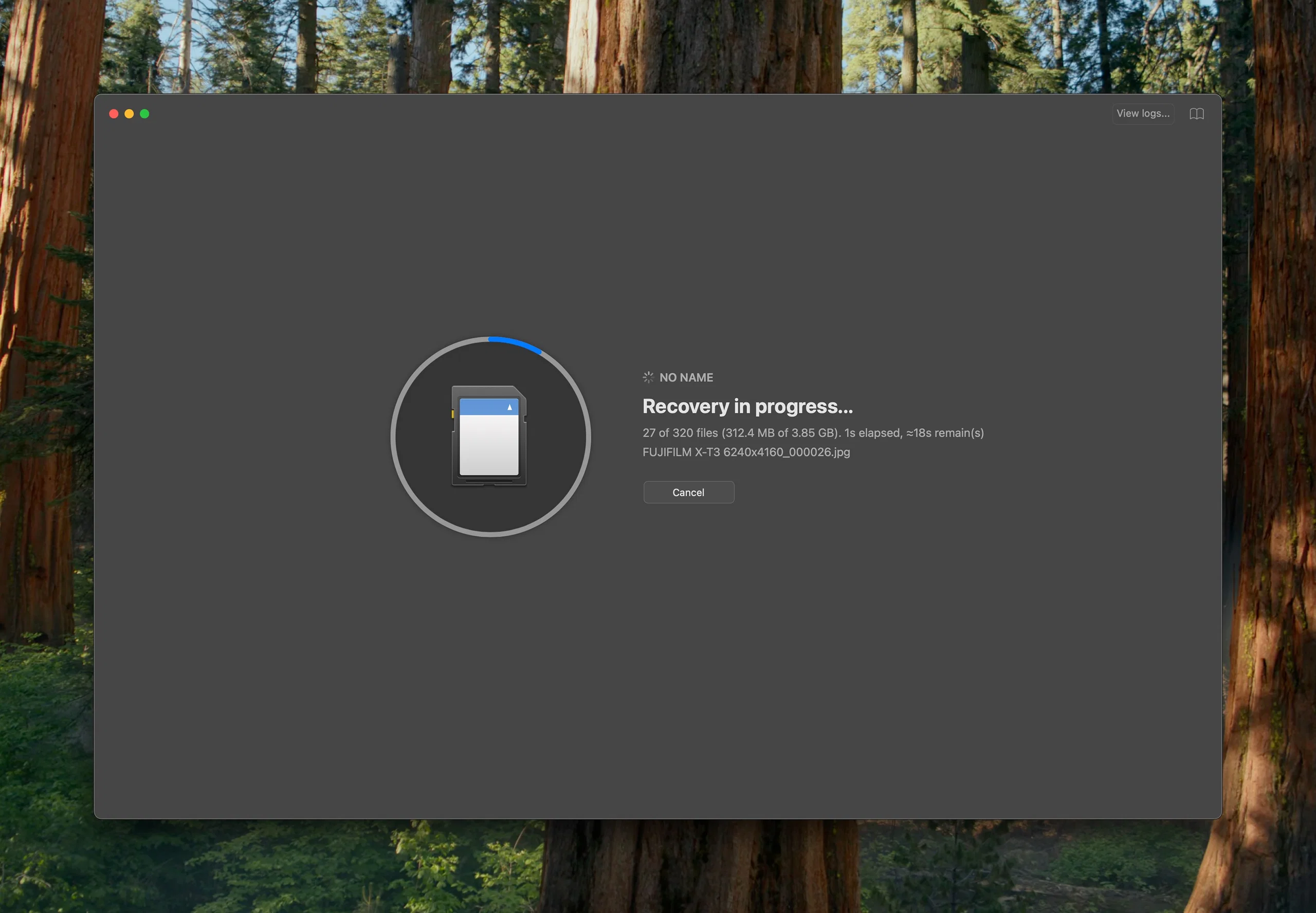Maximize window with the green button
Viewport: 1316px width, 913px height.
144,114
